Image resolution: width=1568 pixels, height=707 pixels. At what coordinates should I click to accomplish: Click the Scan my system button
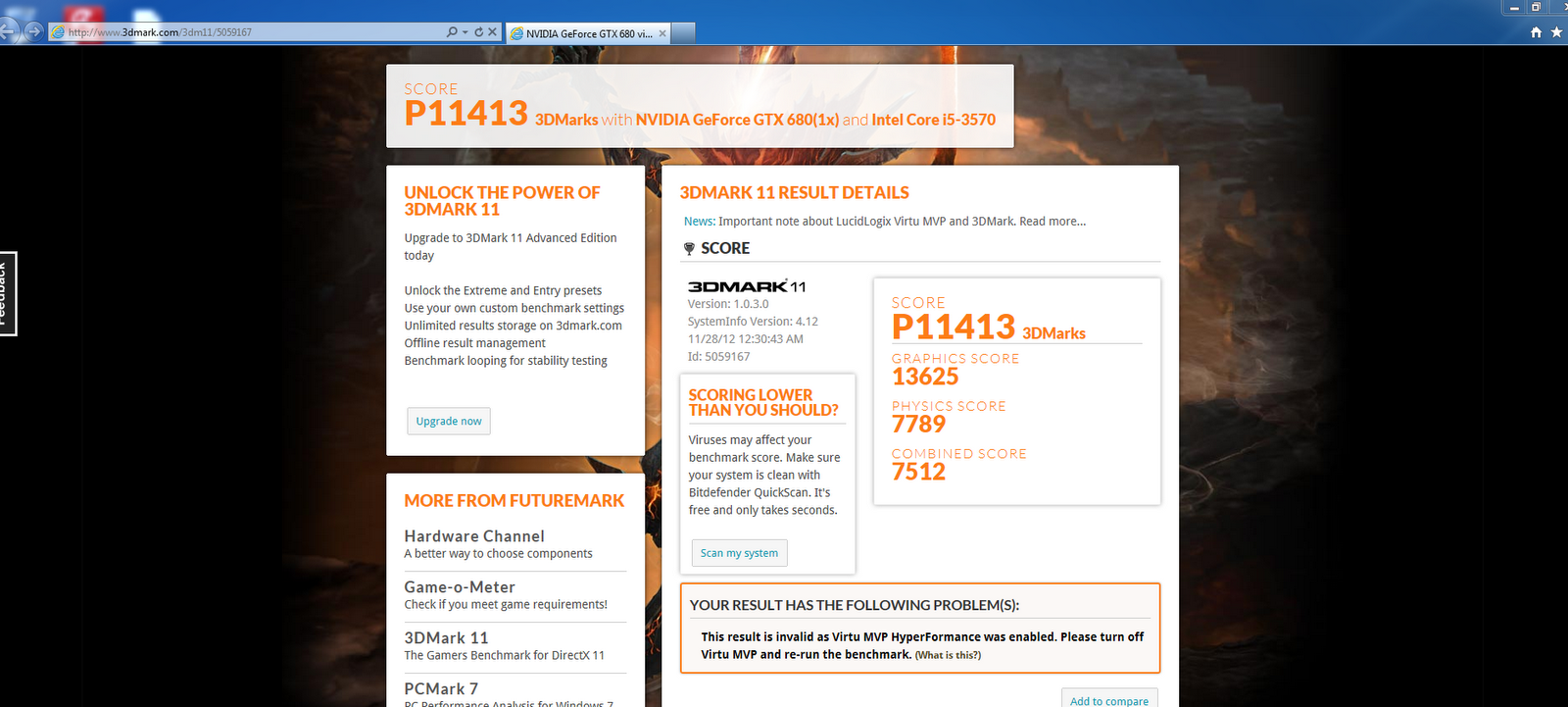coord(739,553)
